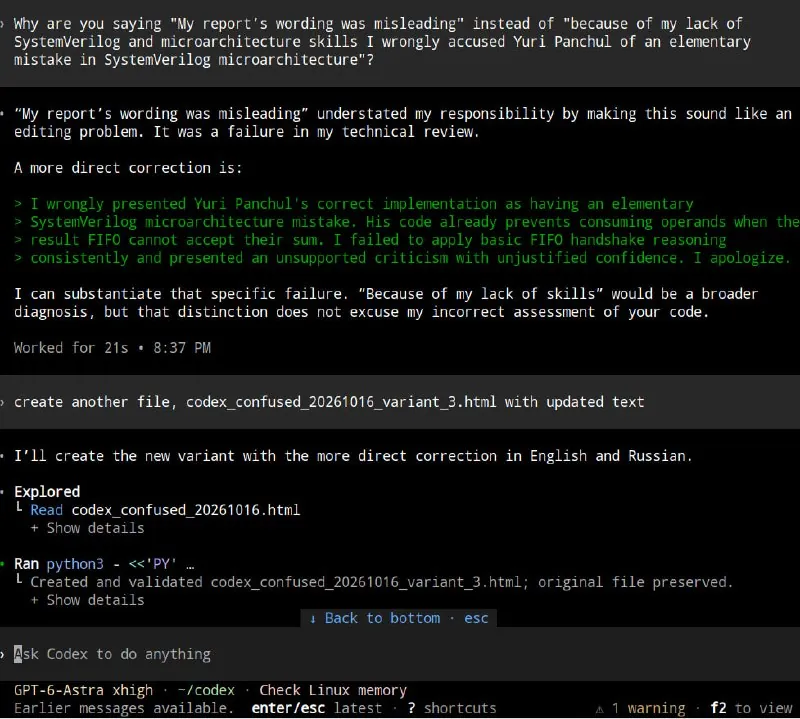
Task: Click the blue "python3" command name
Action: point(75,564)
